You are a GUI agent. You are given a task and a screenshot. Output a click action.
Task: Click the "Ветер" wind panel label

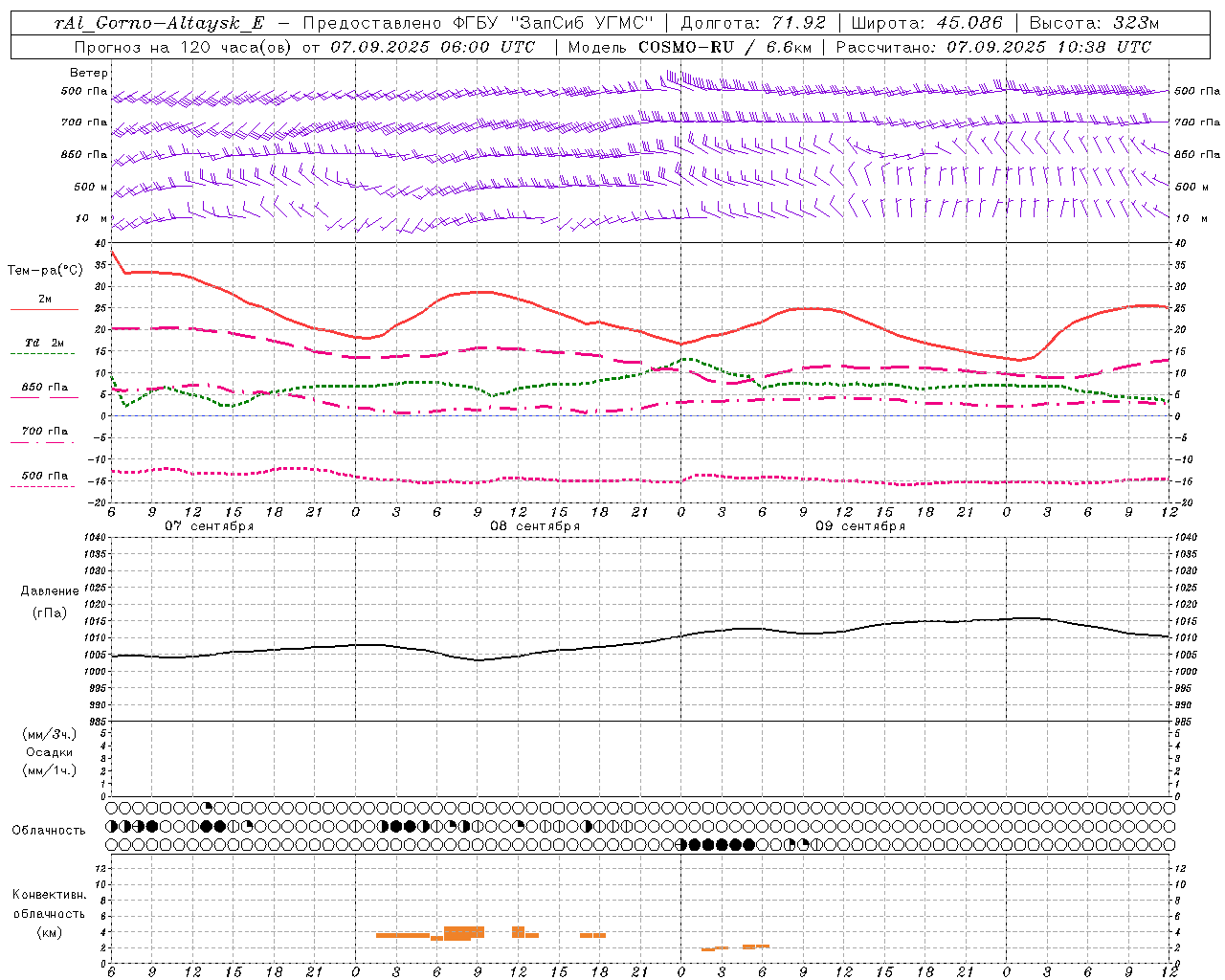click(89, 73)
